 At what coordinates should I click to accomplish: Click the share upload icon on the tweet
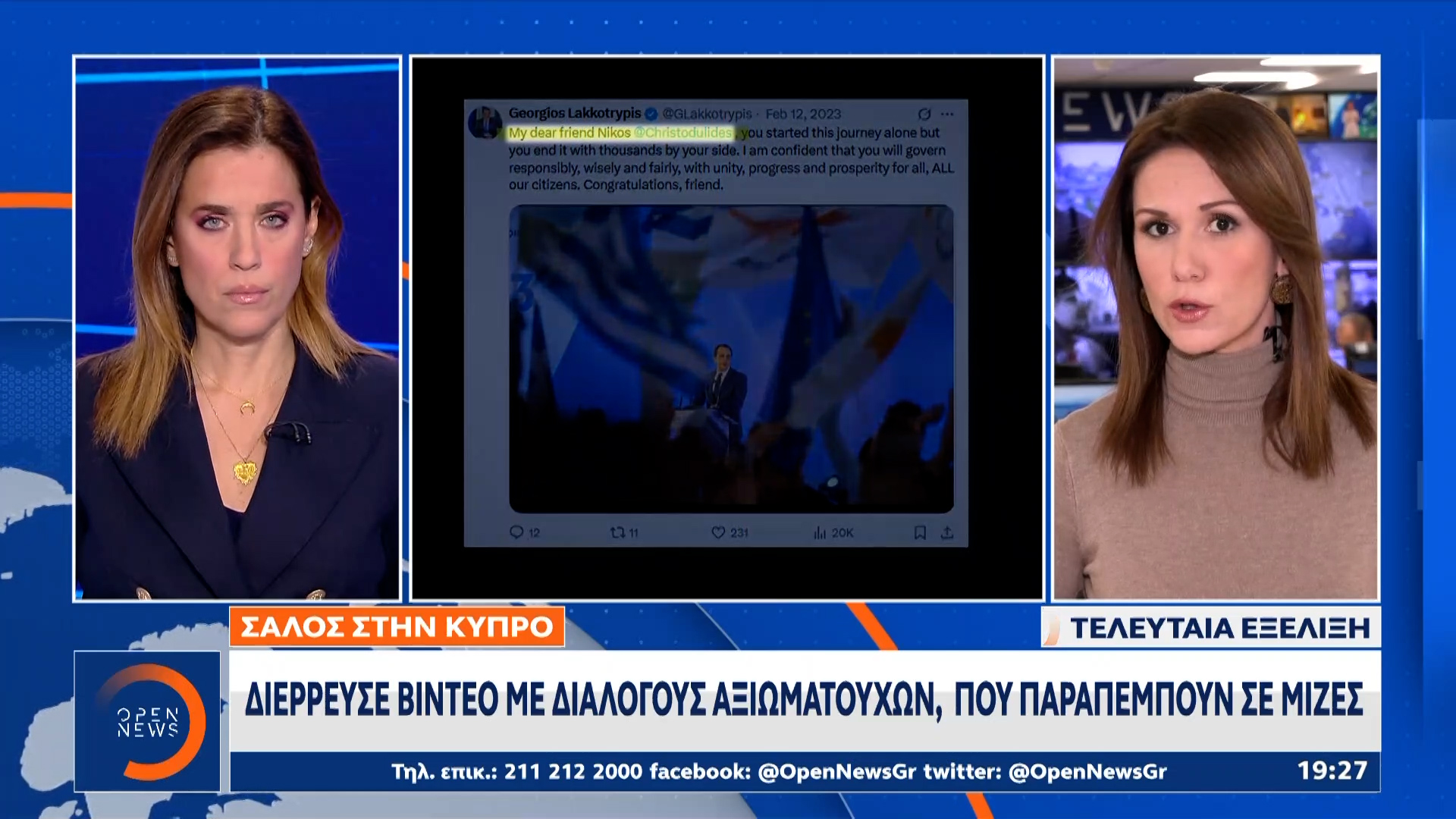click(947, 532)
